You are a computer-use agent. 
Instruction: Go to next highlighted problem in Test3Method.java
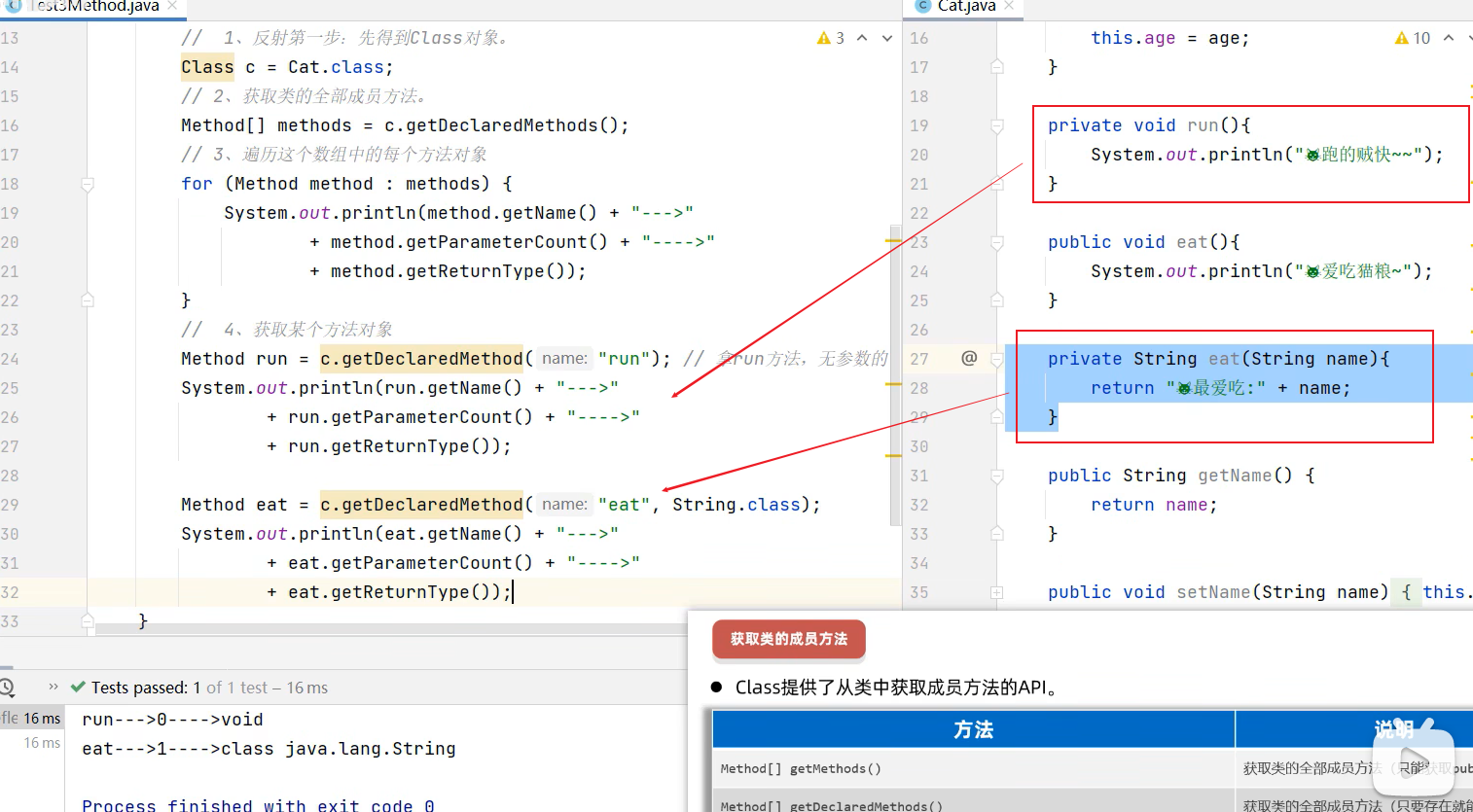887,38
